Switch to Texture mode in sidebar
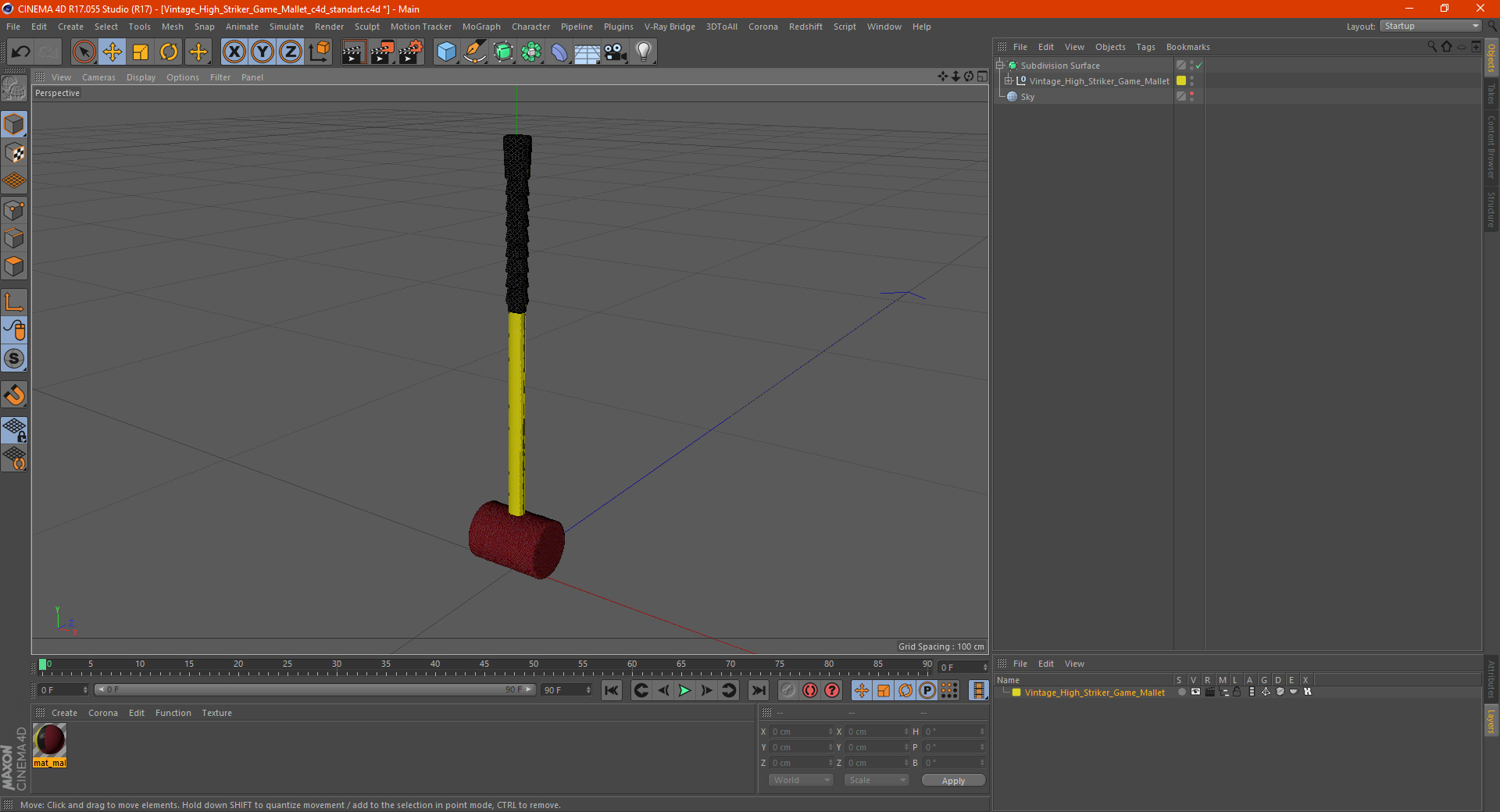 point(14,153)
